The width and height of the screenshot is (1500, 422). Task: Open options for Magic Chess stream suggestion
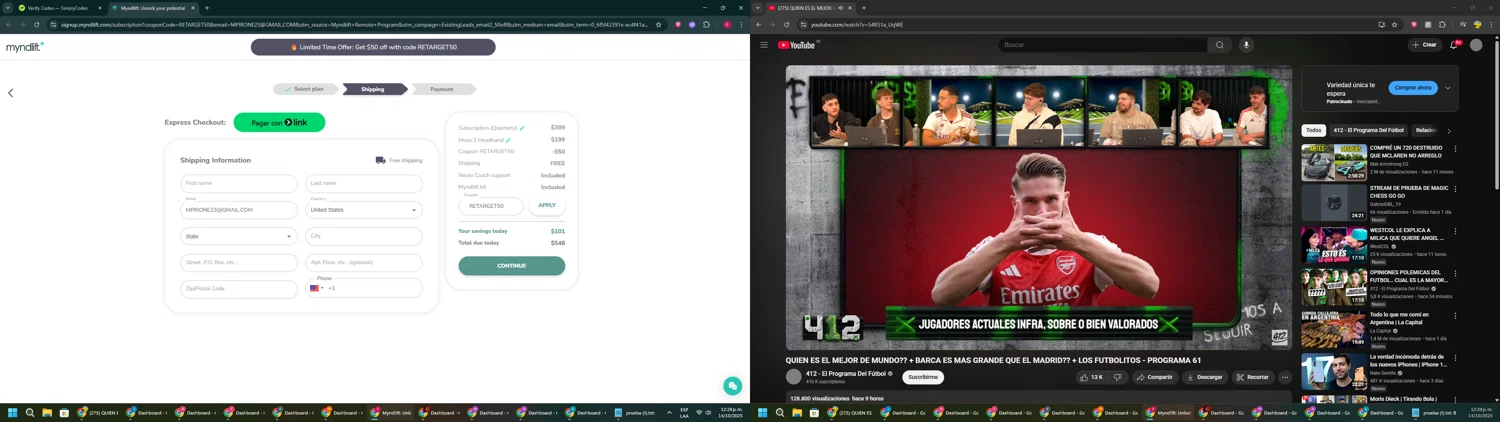click(1455, 189)
